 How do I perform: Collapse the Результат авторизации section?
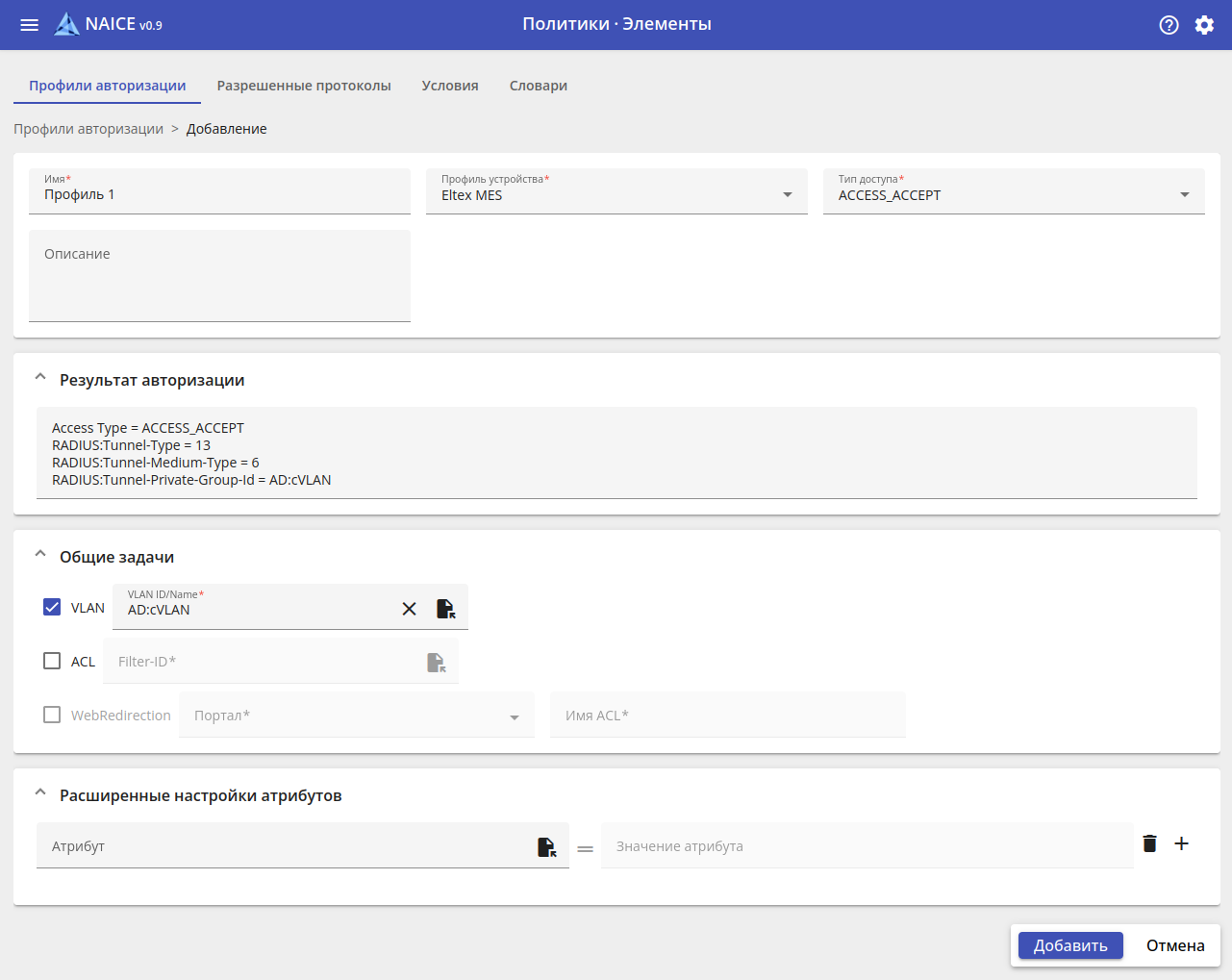point(40,378)
